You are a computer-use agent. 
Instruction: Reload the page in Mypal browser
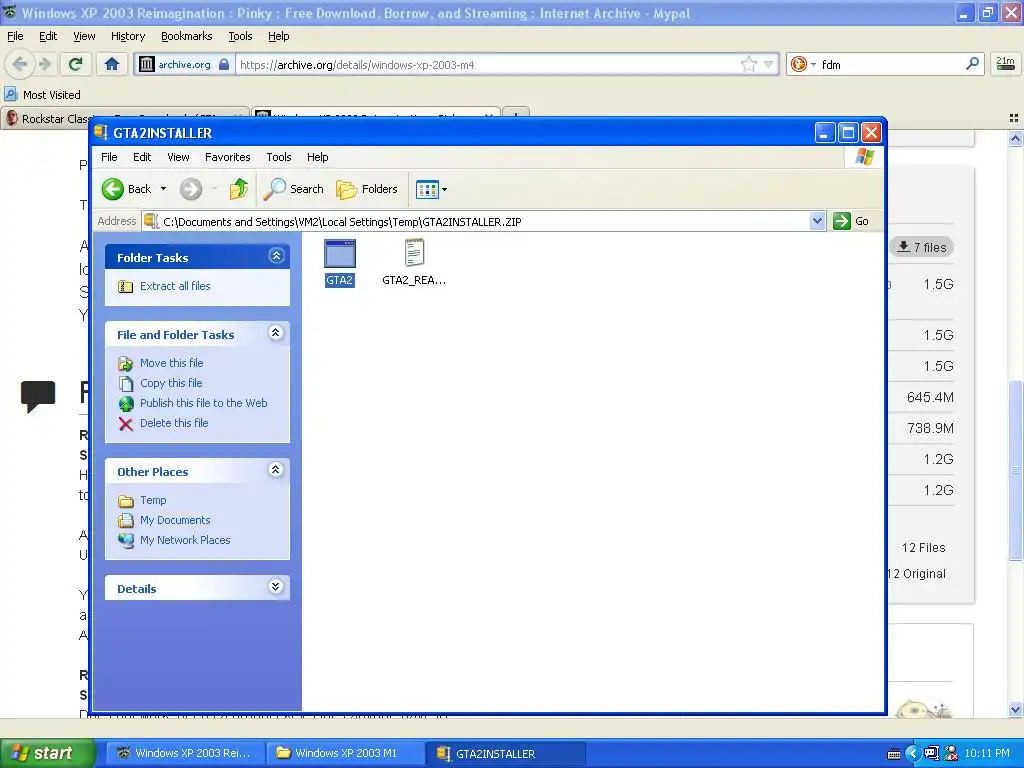coord(76,64)
